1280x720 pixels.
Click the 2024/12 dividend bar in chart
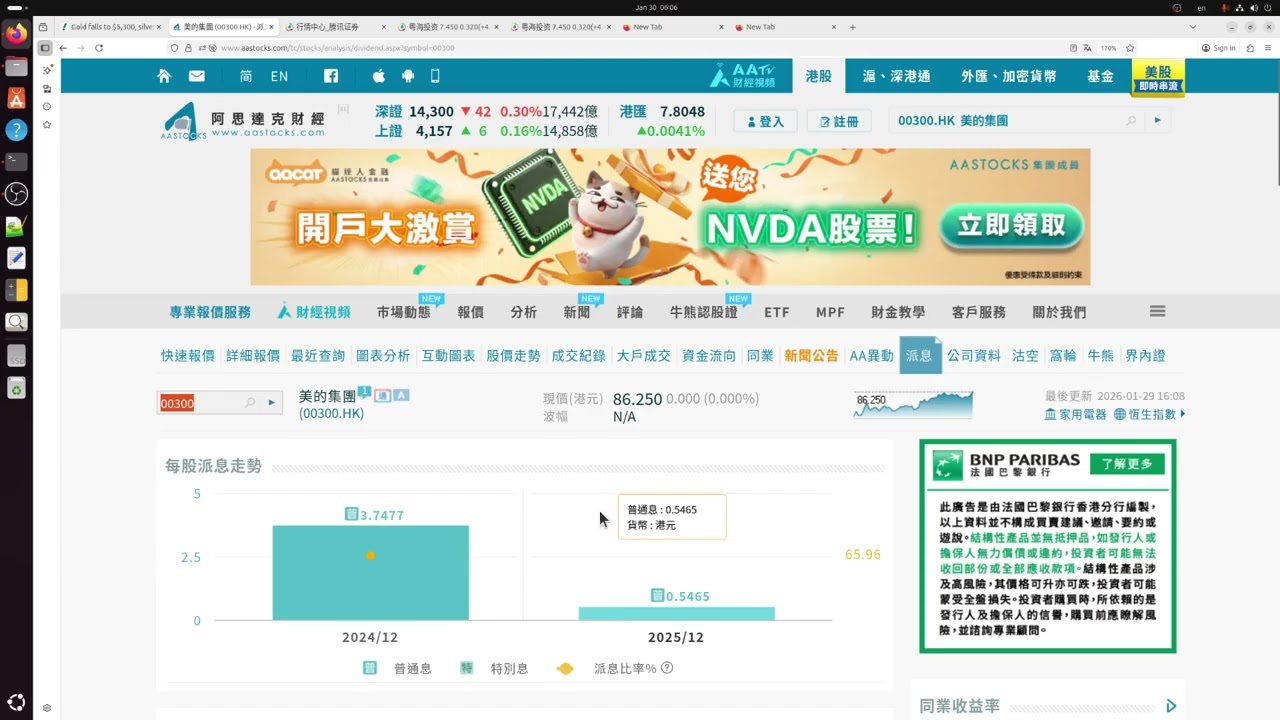370,573
